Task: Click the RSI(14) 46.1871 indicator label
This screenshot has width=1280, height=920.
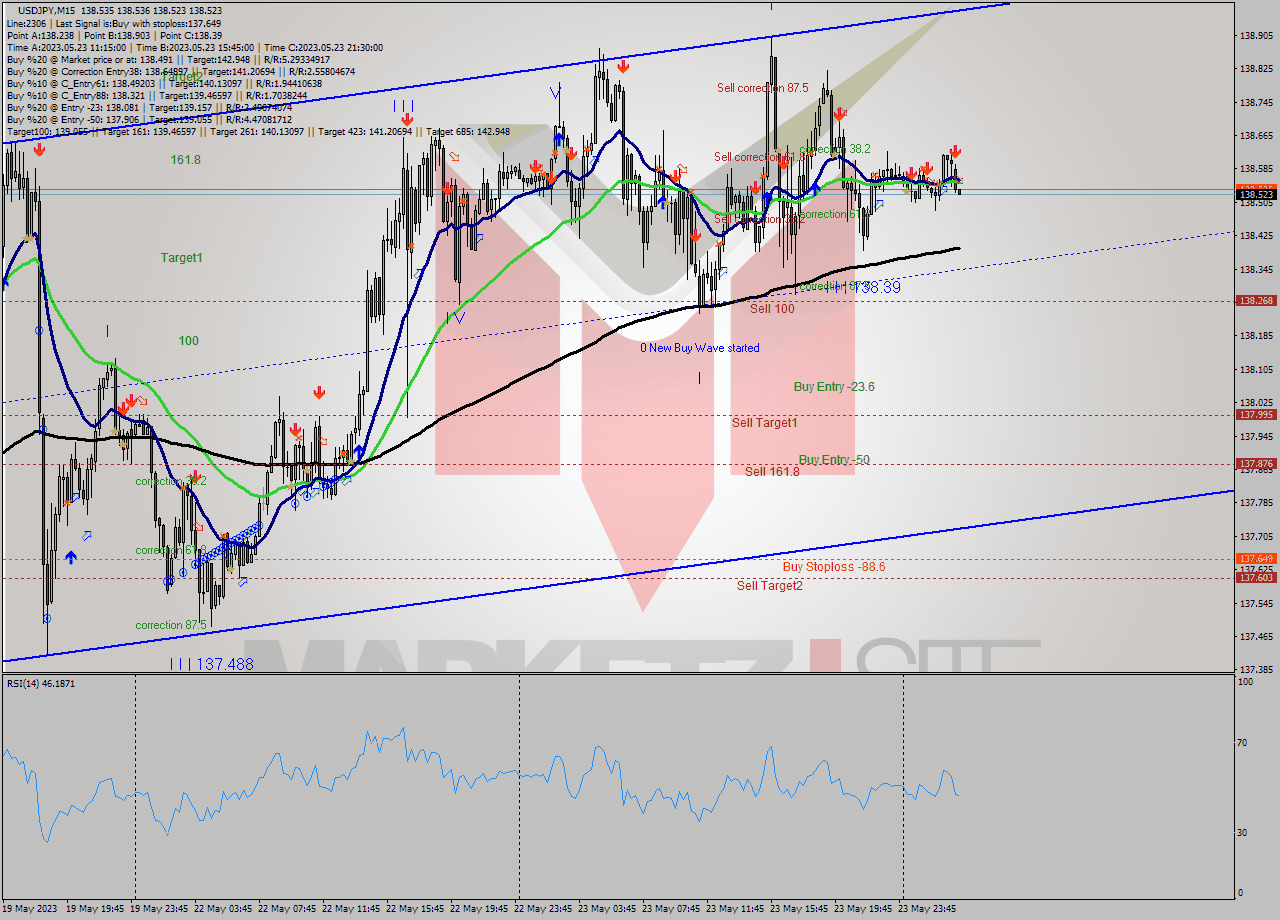Action: click(40, 684)
